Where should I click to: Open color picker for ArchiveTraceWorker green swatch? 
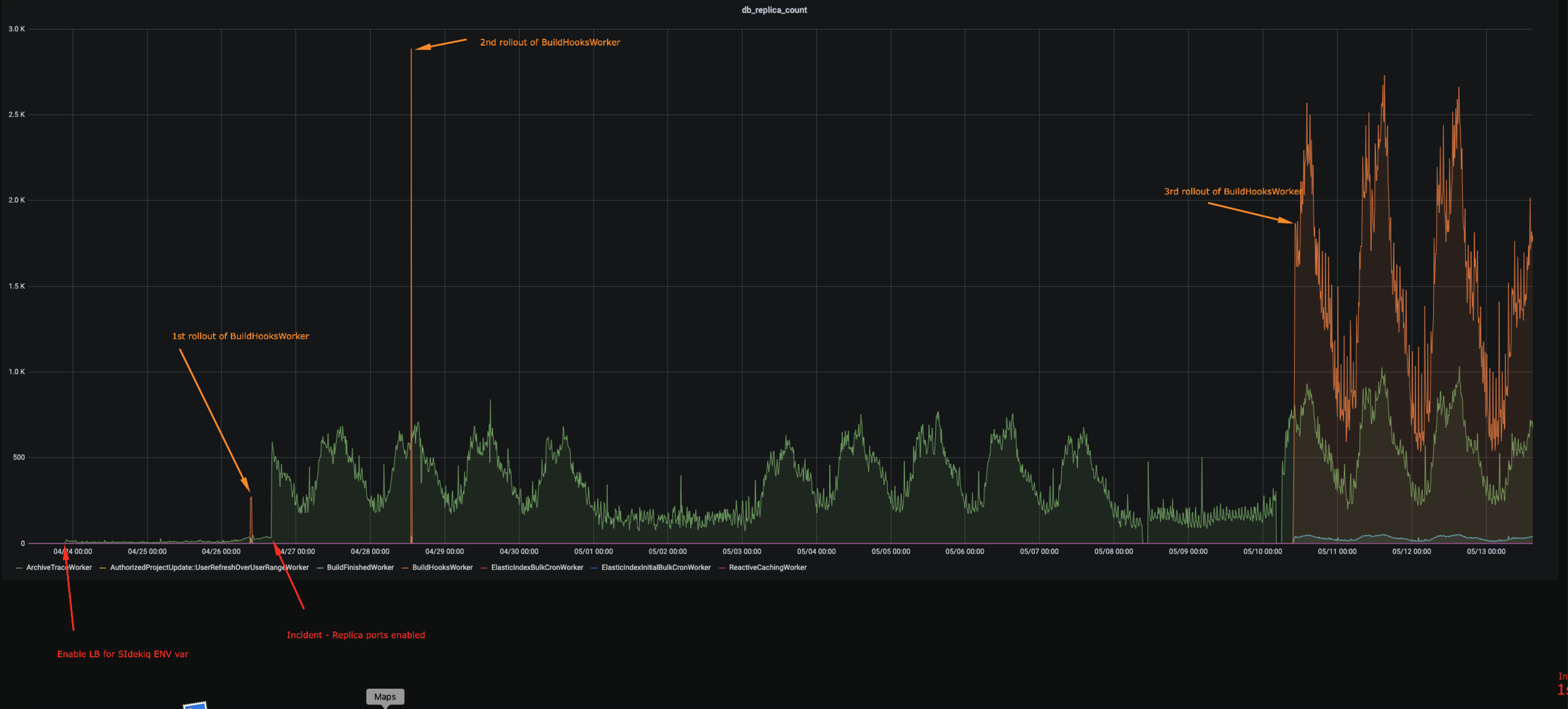pyautogui.click(x=19, y=568)
